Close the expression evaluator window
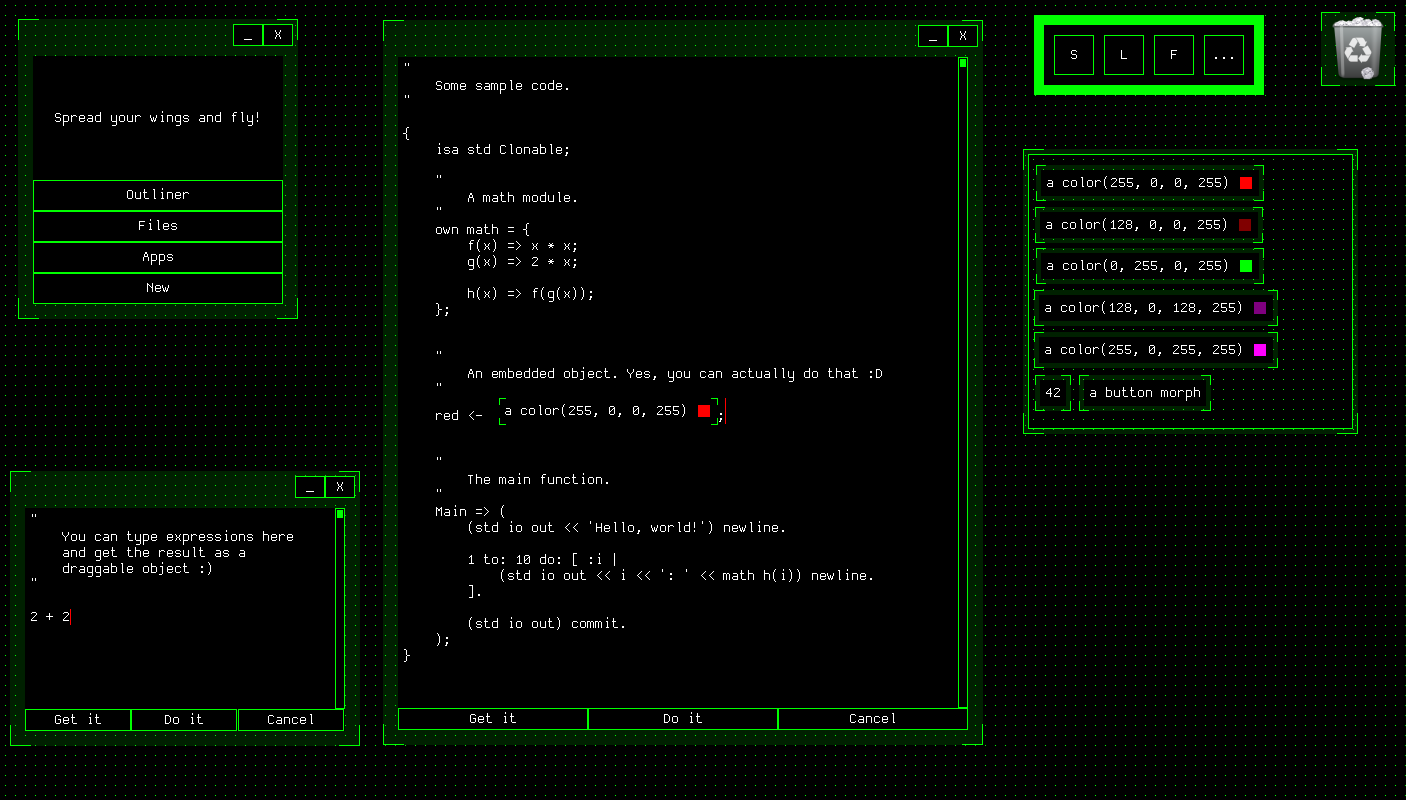The image size is (1406, 800). (340, 487)
